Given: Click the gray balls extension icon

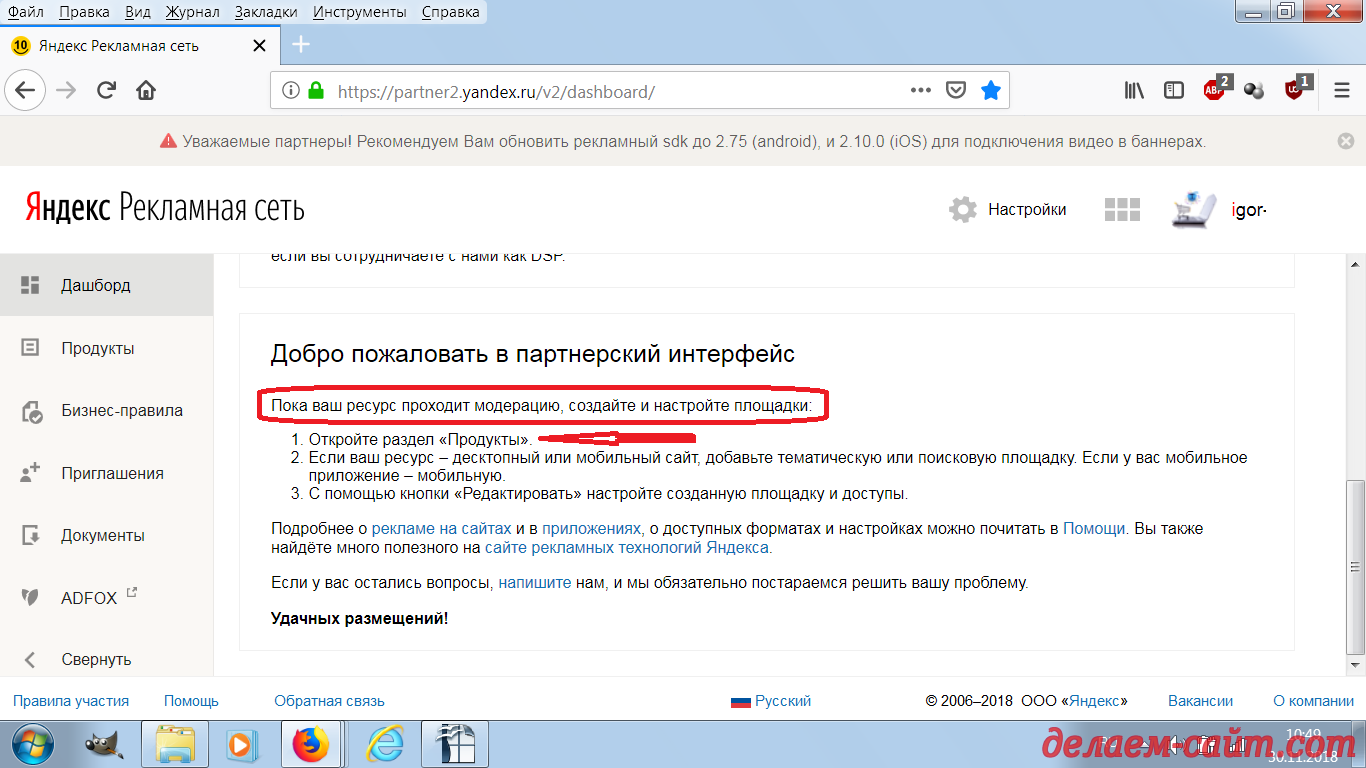Looking at the screenshot, I should coord(1254,90).
